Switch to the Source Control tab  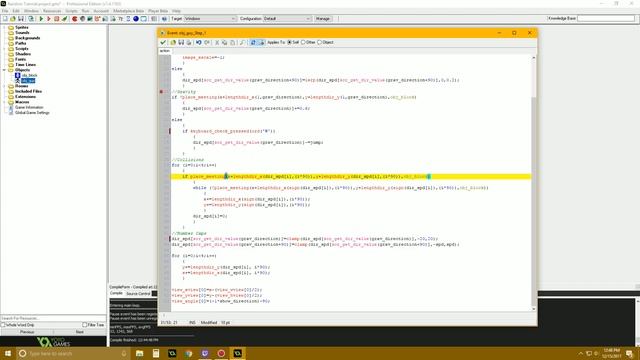138,293
